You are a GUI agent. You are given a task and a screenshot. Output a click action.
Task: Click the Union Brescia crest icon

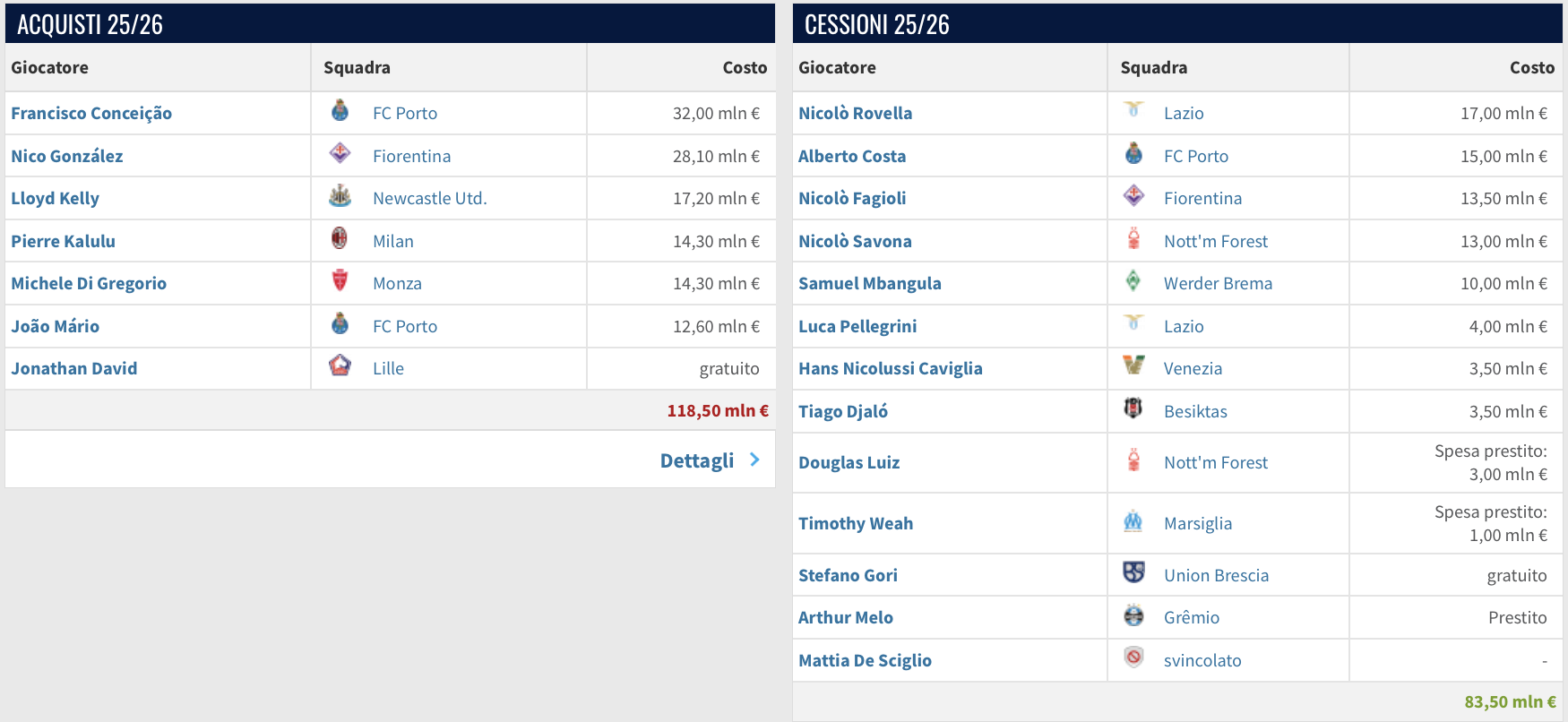(x=1133, y=572)
